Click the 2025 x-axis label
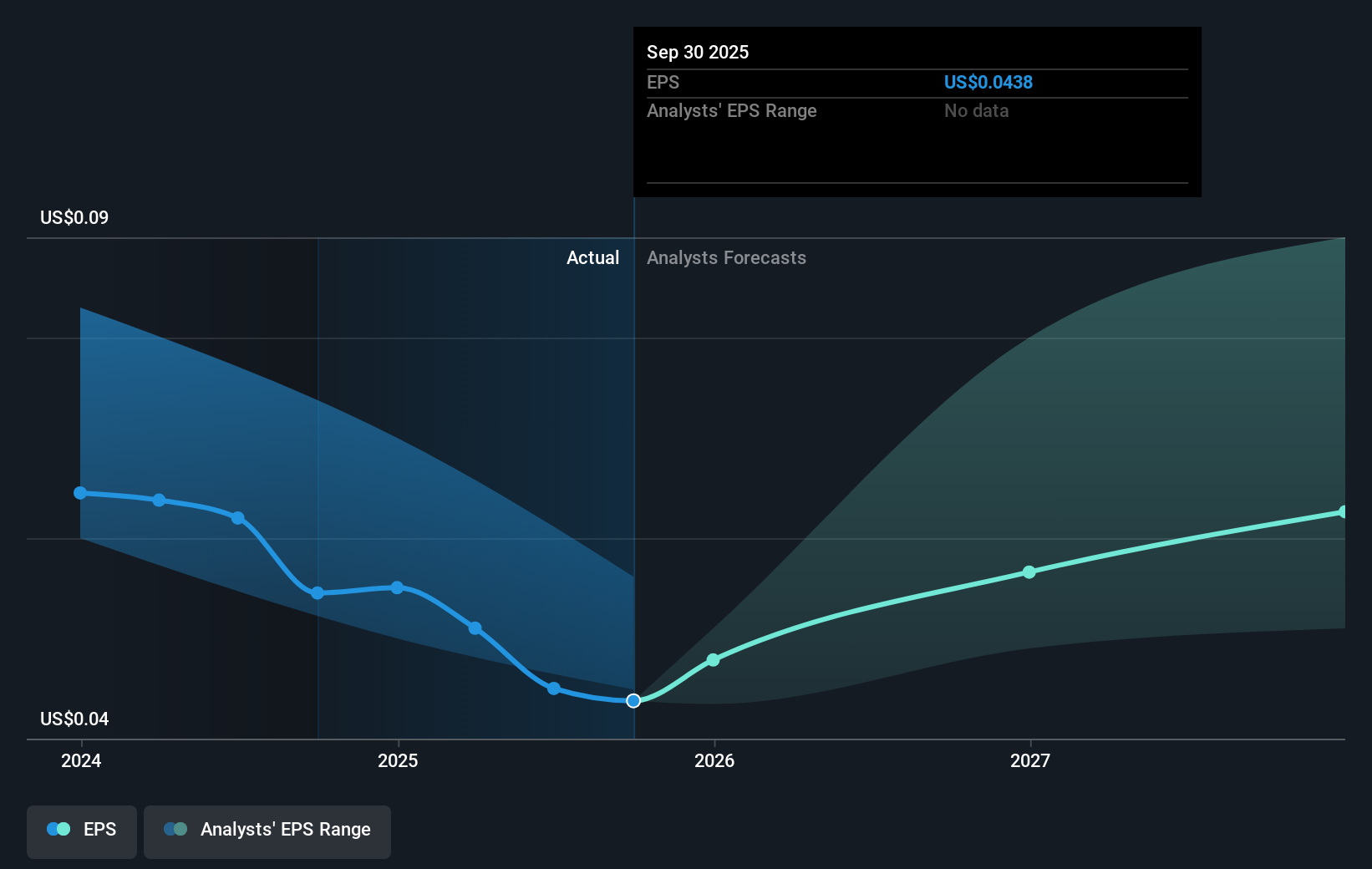The image size is (1372, 869). point(398,760)
